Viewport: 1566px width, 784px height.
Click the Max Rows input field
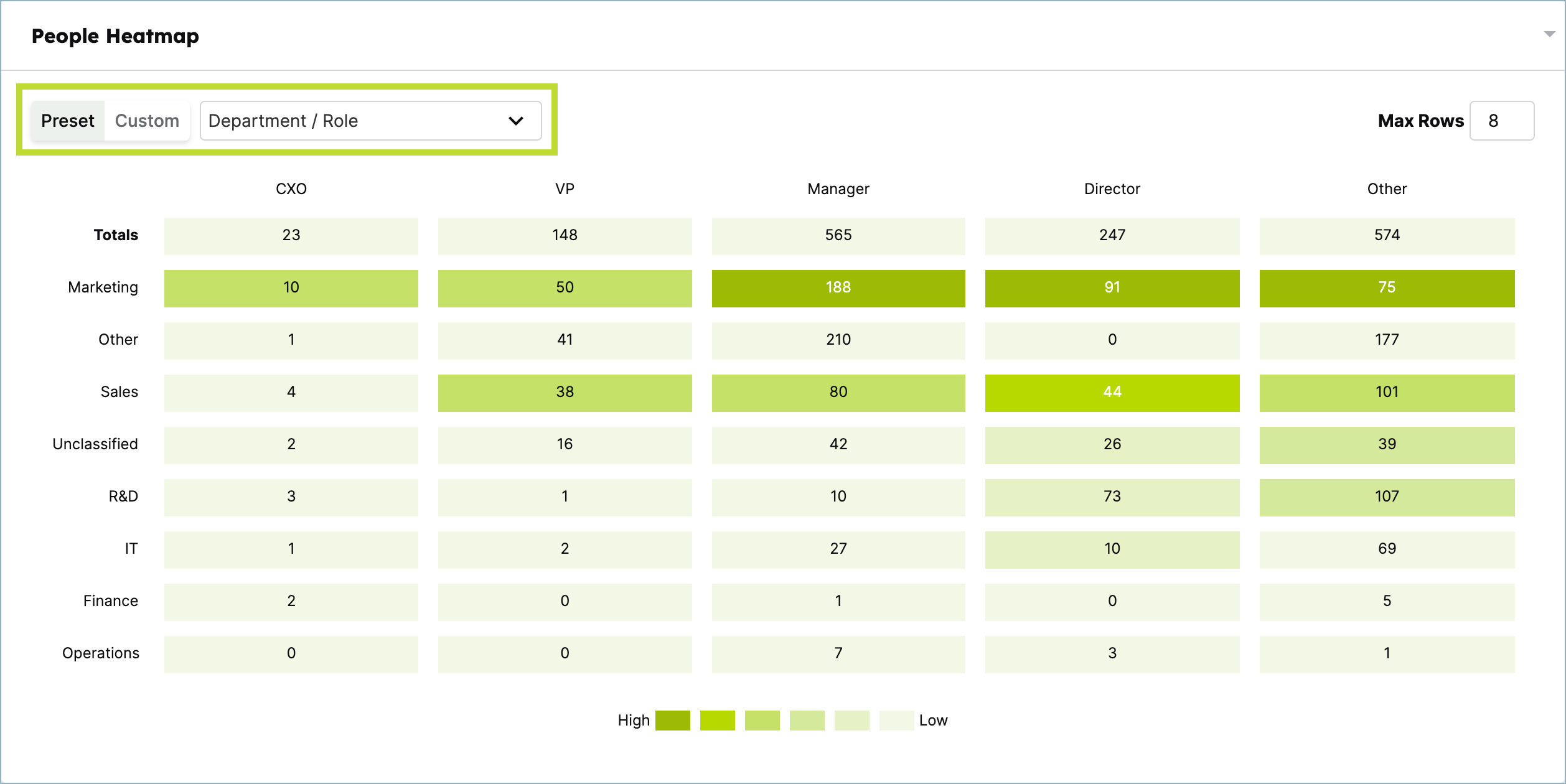point(1502,120)
